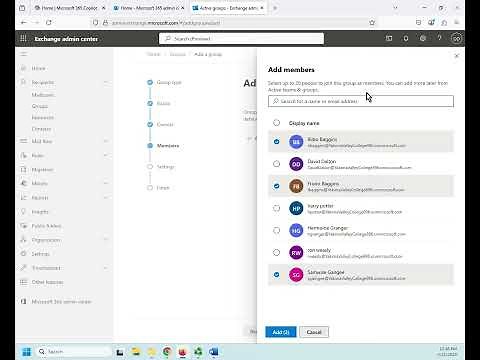The image size is (480, 360).
Task: Toggle the select-all Display name checkbox
Action: 276,123
